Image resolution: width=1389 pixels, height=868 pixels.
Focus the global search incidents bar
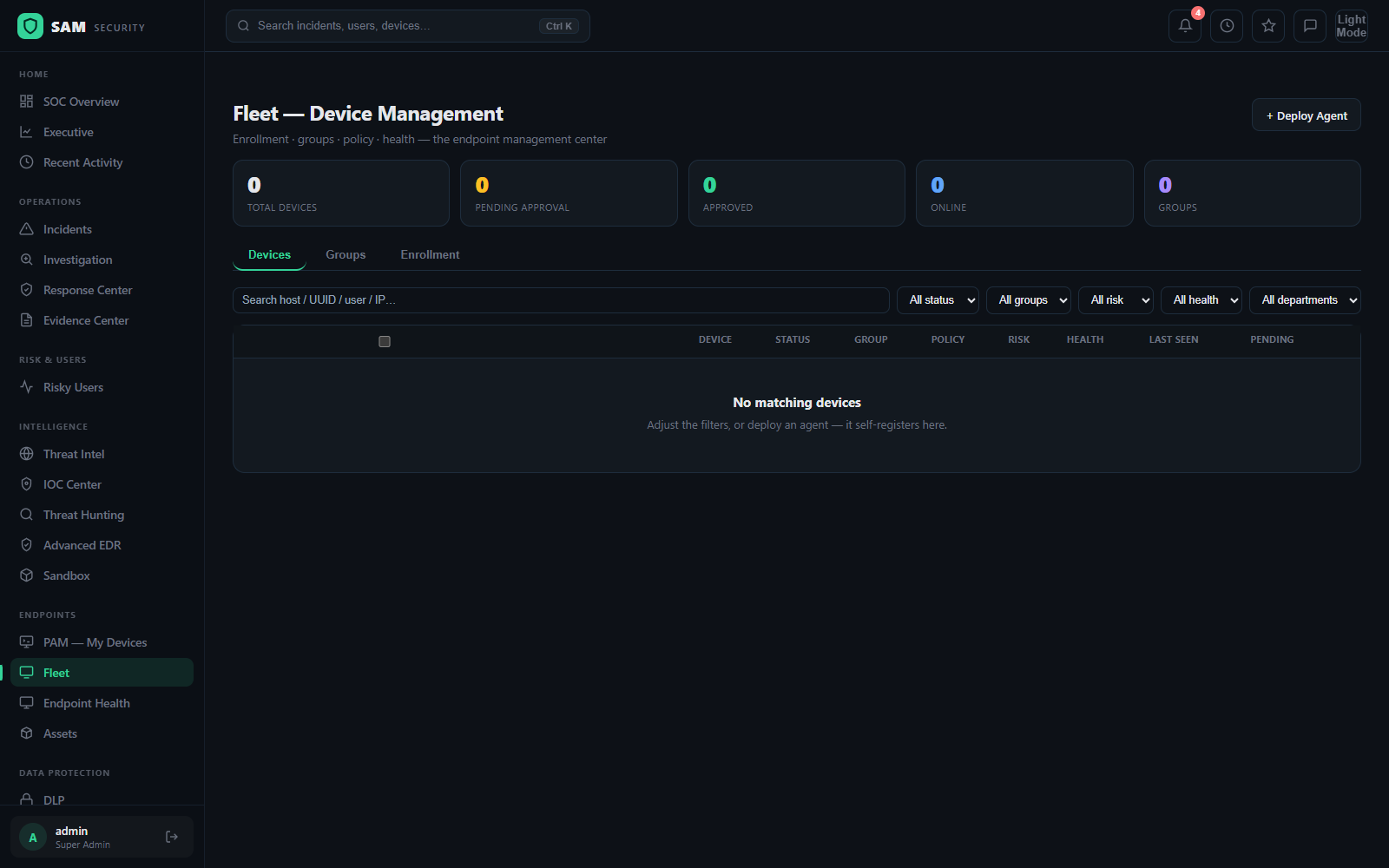[x=408, y=26]
